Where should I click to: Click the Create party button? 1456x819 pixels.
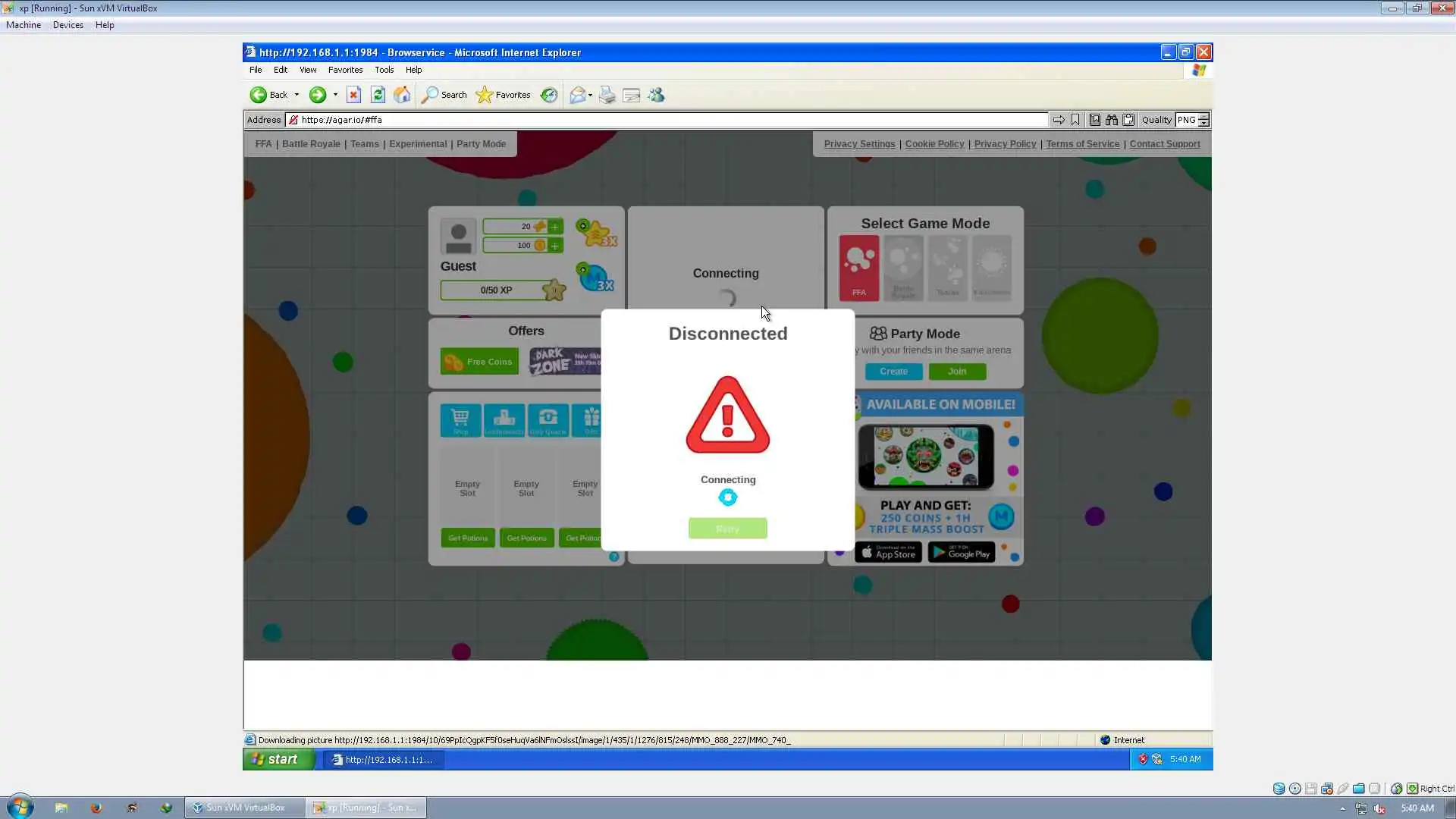click(893, 372)
